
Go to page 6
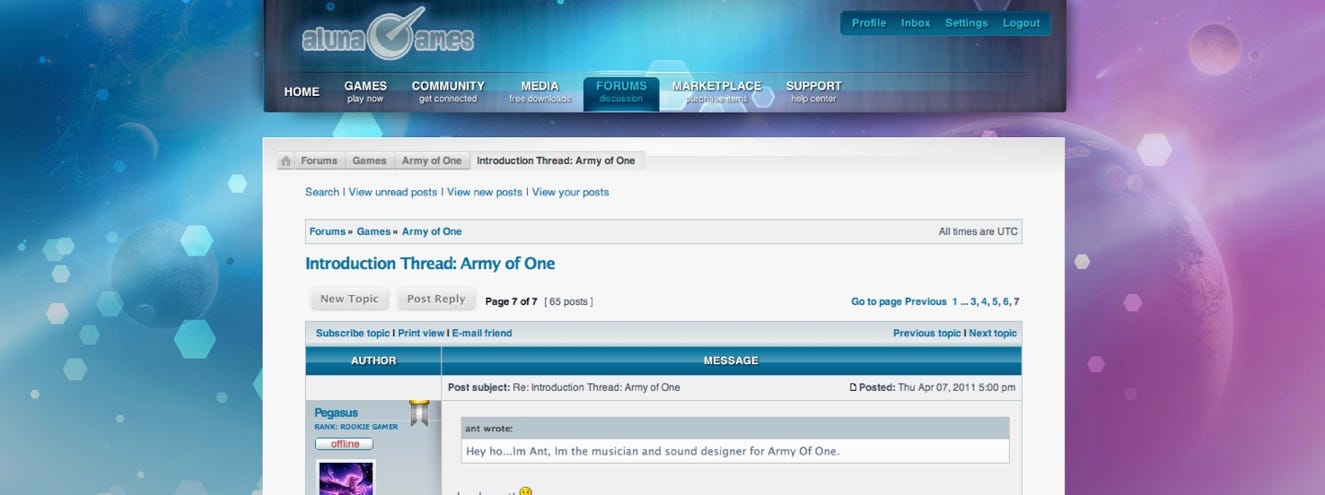[1006, 301]
